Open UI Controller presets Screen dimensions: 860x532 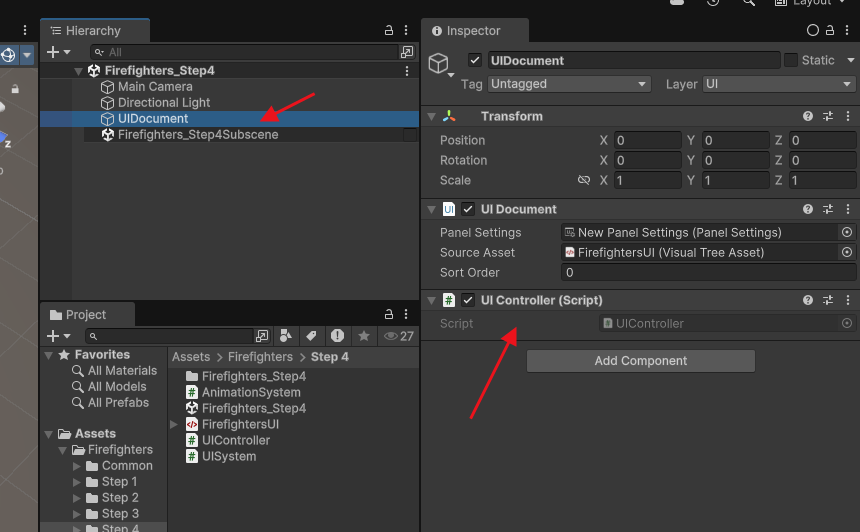[x=828, y=300]
